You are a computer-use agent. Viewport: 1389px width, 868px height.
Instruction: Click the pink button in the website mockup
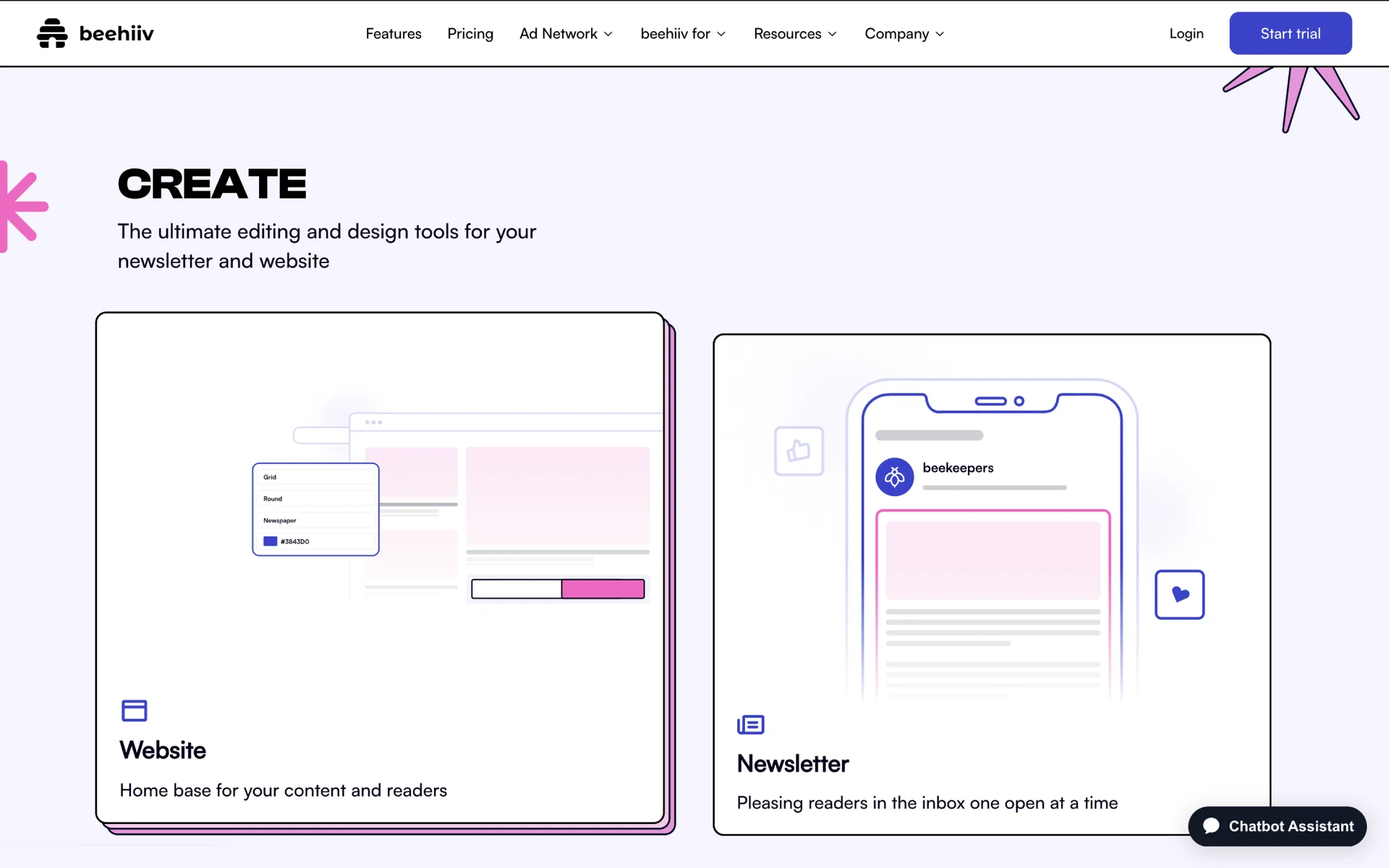(x=603, y=589)
